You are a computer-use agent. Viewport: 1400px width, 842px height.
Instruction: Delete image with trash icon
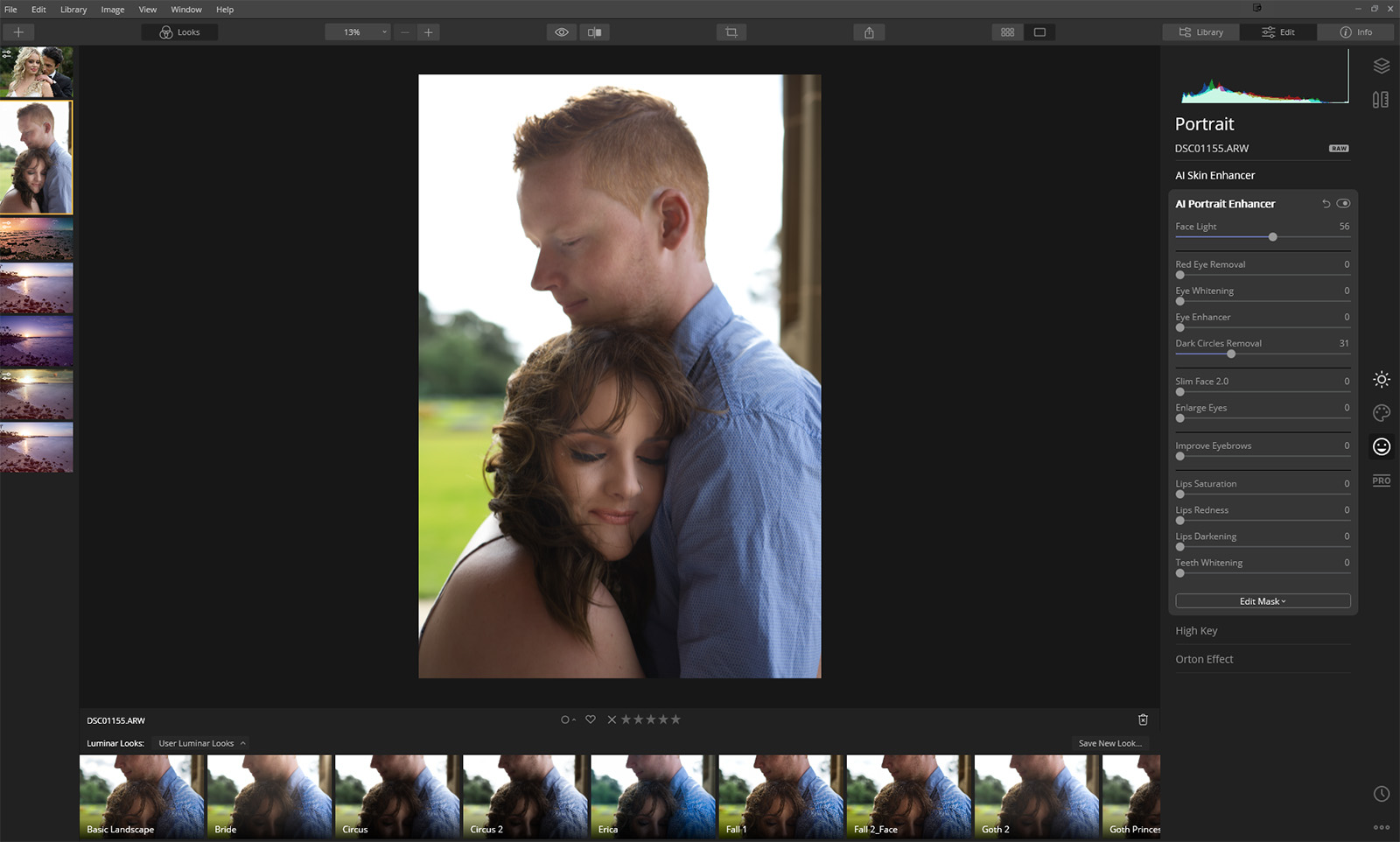pyautogui.click(x=1143, y=719)
